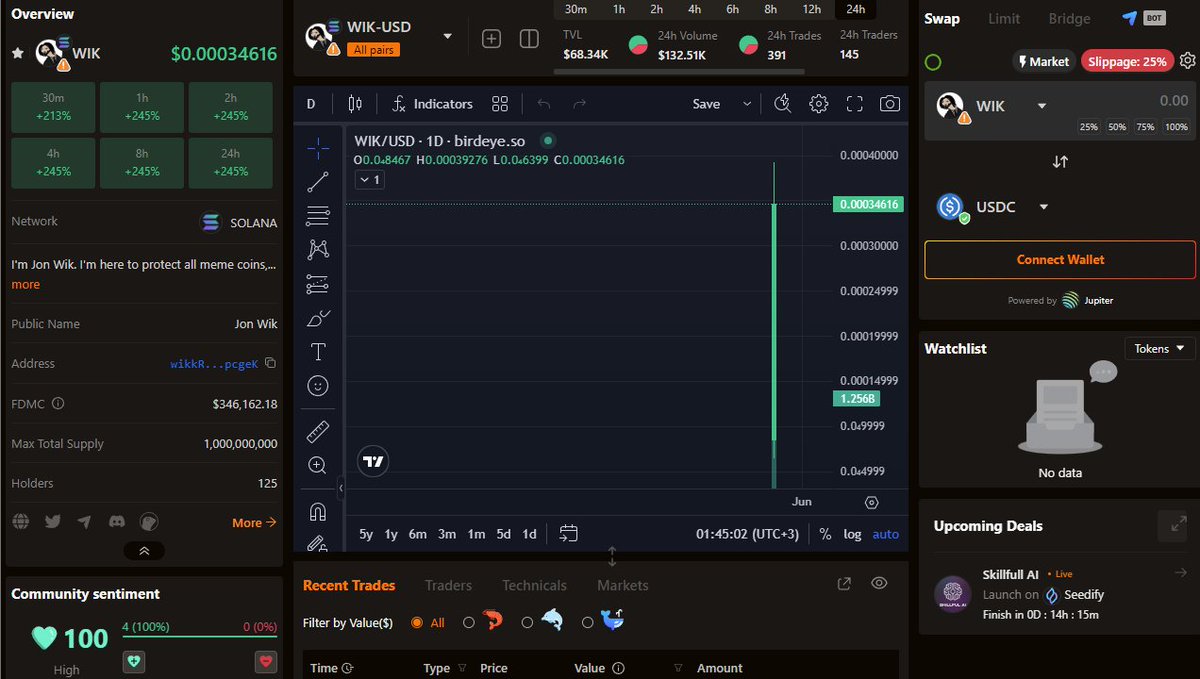This screenshot has height=679, width=1200.
Task: Add WIK to favorites with star
Action: (x=17, y=53)
